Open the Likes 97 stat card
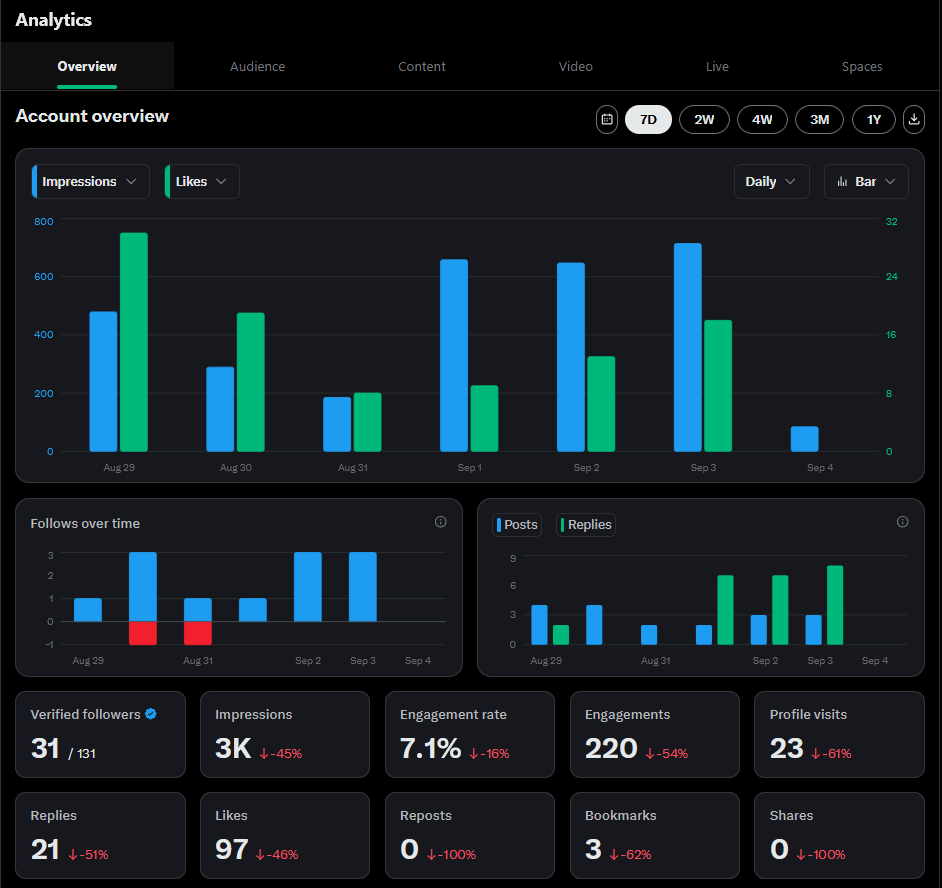942x888 pixels. pyautogui.click(x=285, y=835)
